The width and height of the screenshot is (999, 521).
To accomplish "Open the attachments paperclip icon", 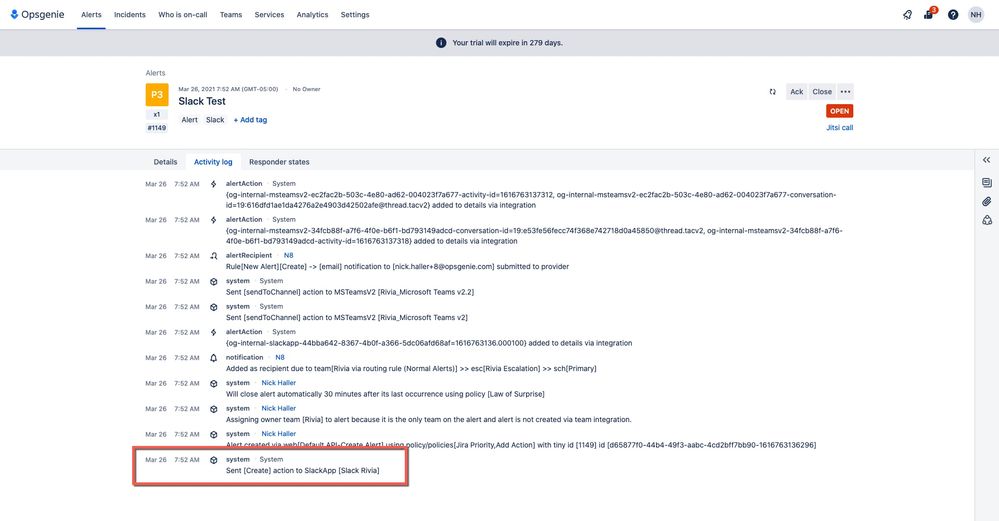I will pos(986,201).
